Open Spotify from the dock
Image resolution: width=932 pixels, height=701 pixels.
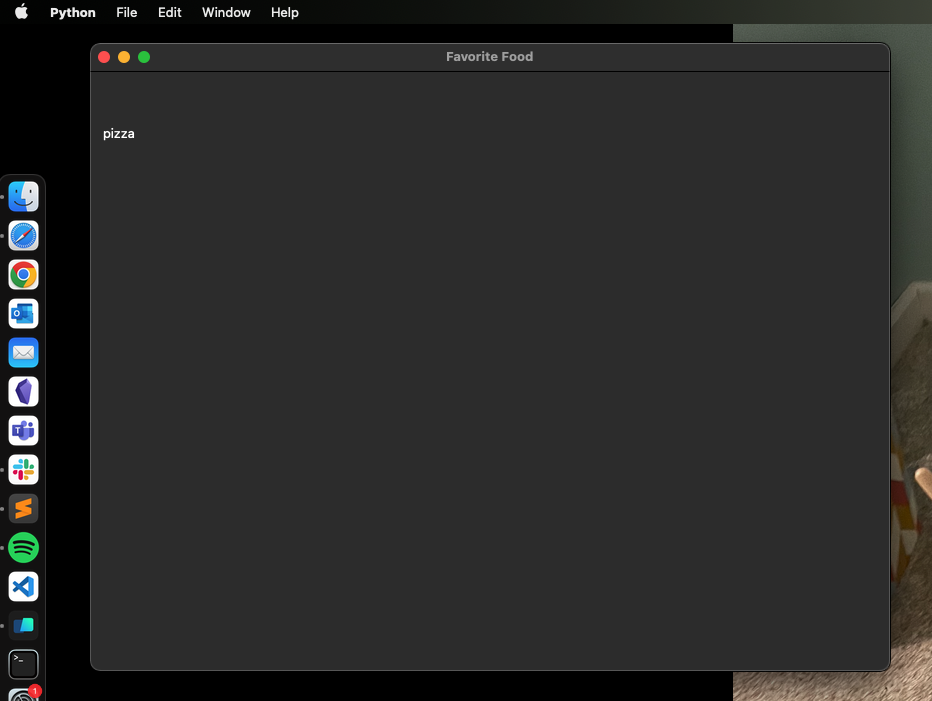(23, 548)
